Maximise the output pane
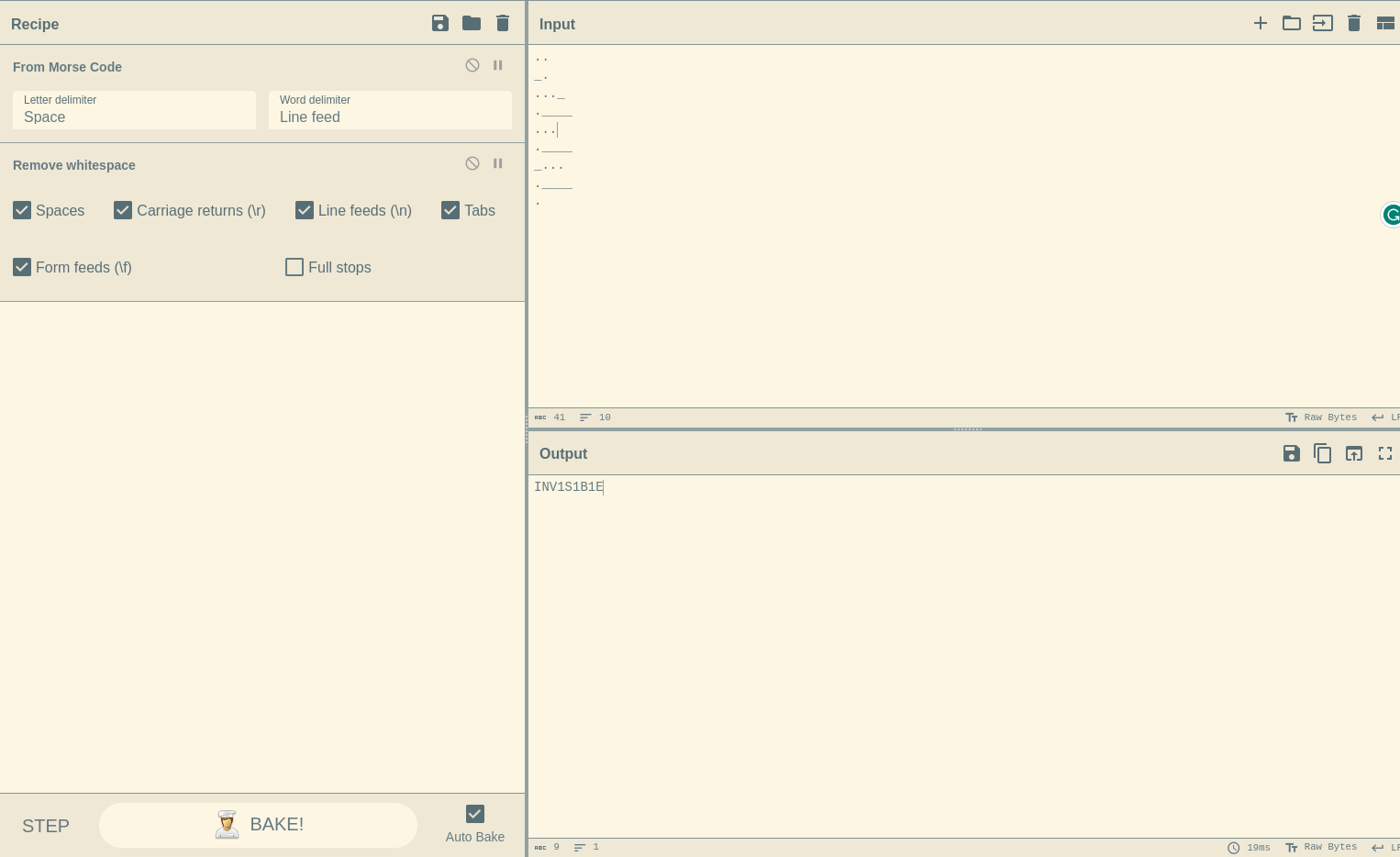Screen dimensions: 1400x857 click(x=1385, y=453)
